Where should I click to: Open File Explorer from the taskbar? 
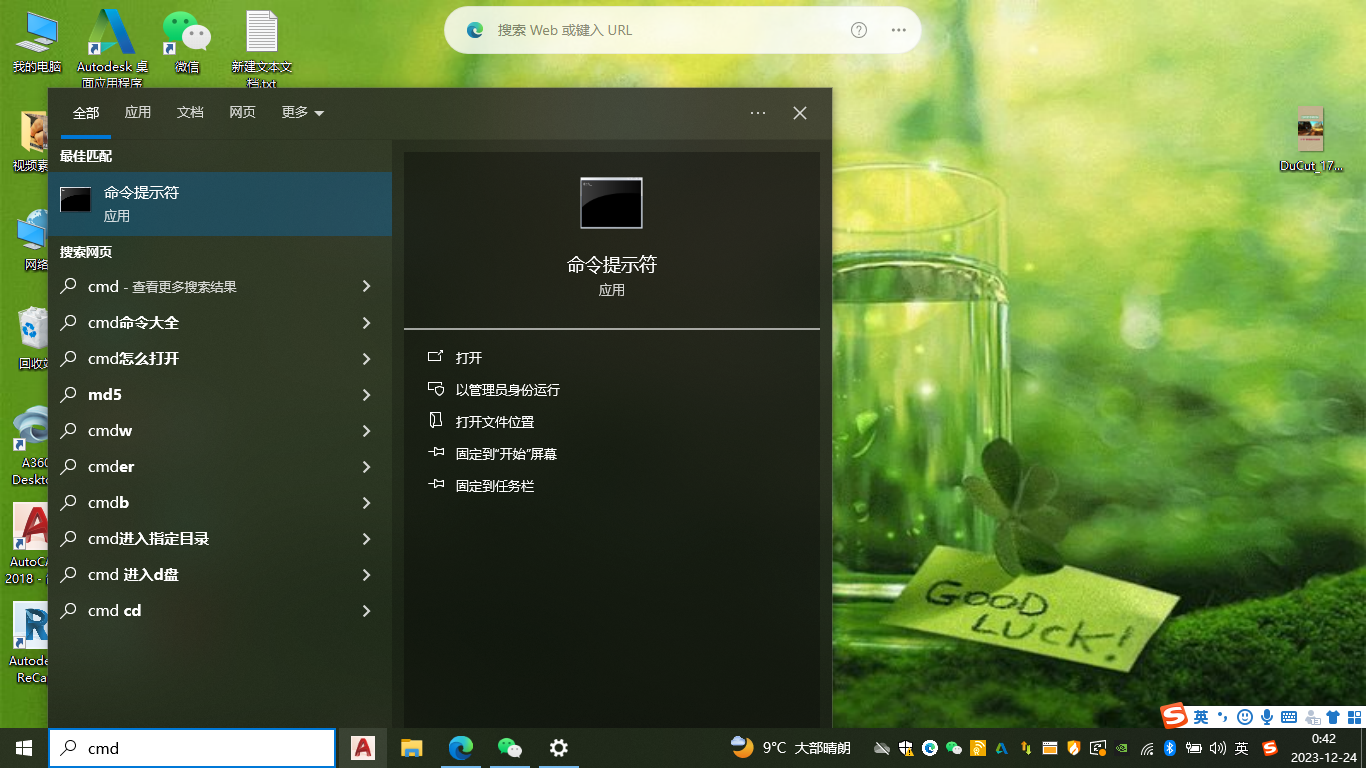[411, 747]
